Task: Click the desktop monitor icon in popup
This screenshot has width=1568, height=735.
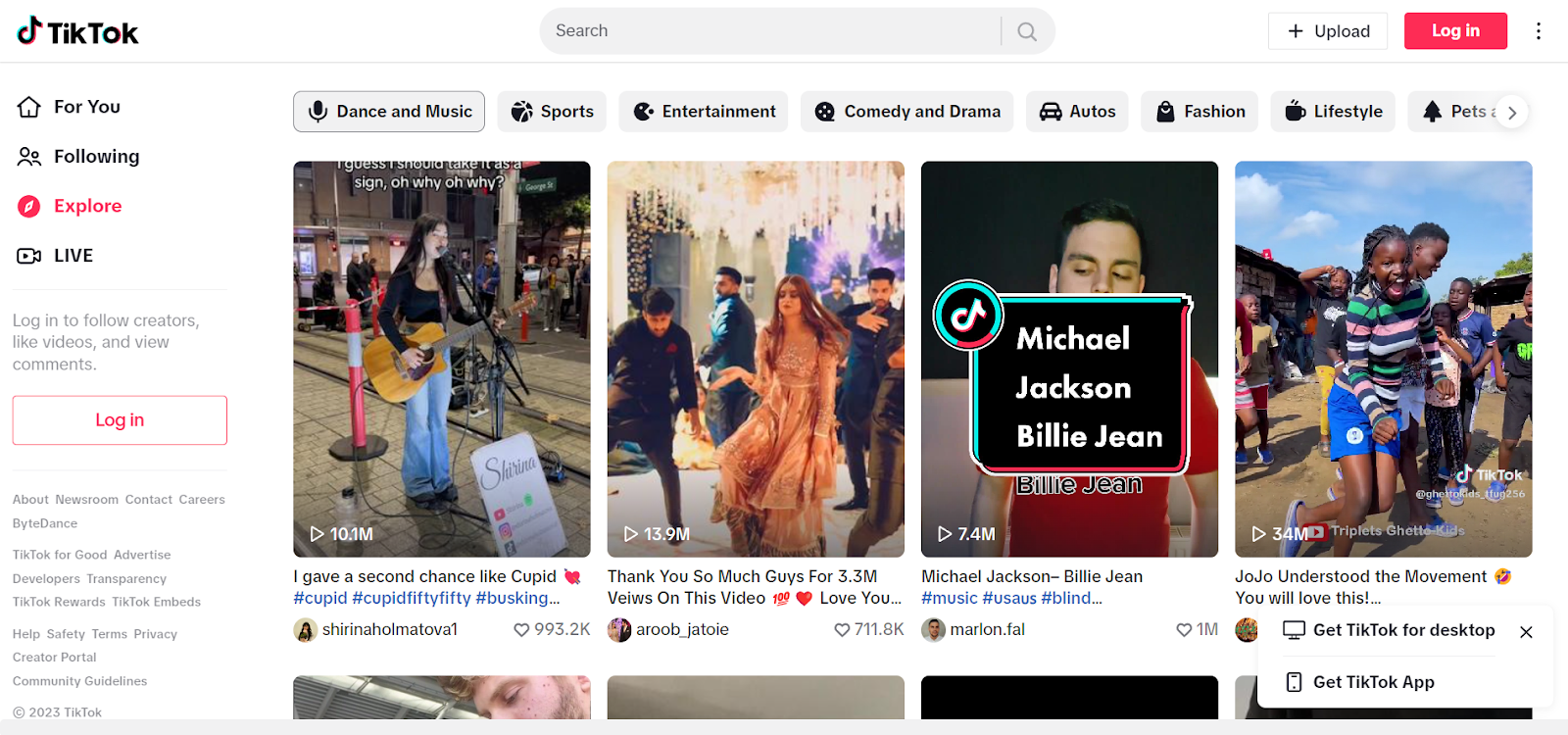Action: coord(1294,630)
